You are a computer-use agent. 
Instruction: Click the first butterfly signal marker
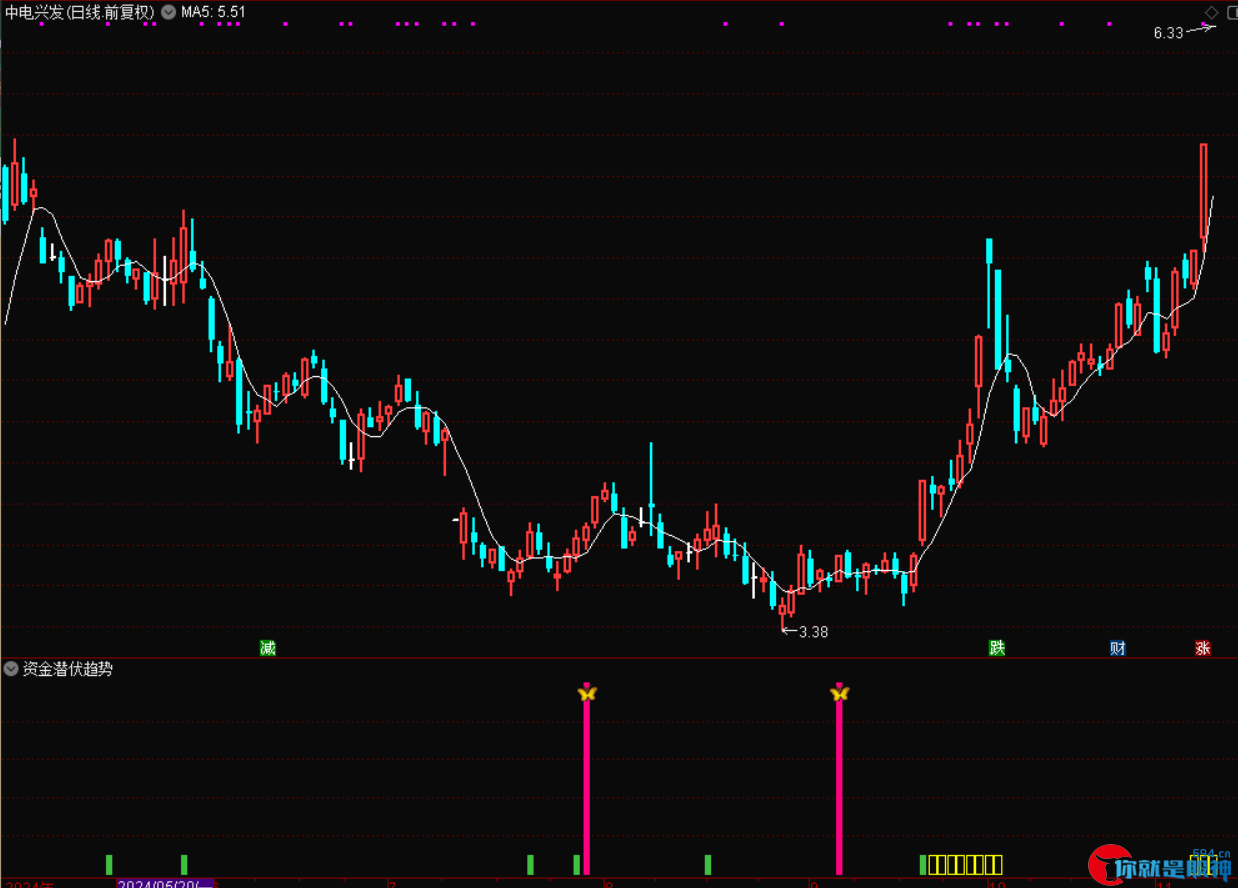coord(587,692)
